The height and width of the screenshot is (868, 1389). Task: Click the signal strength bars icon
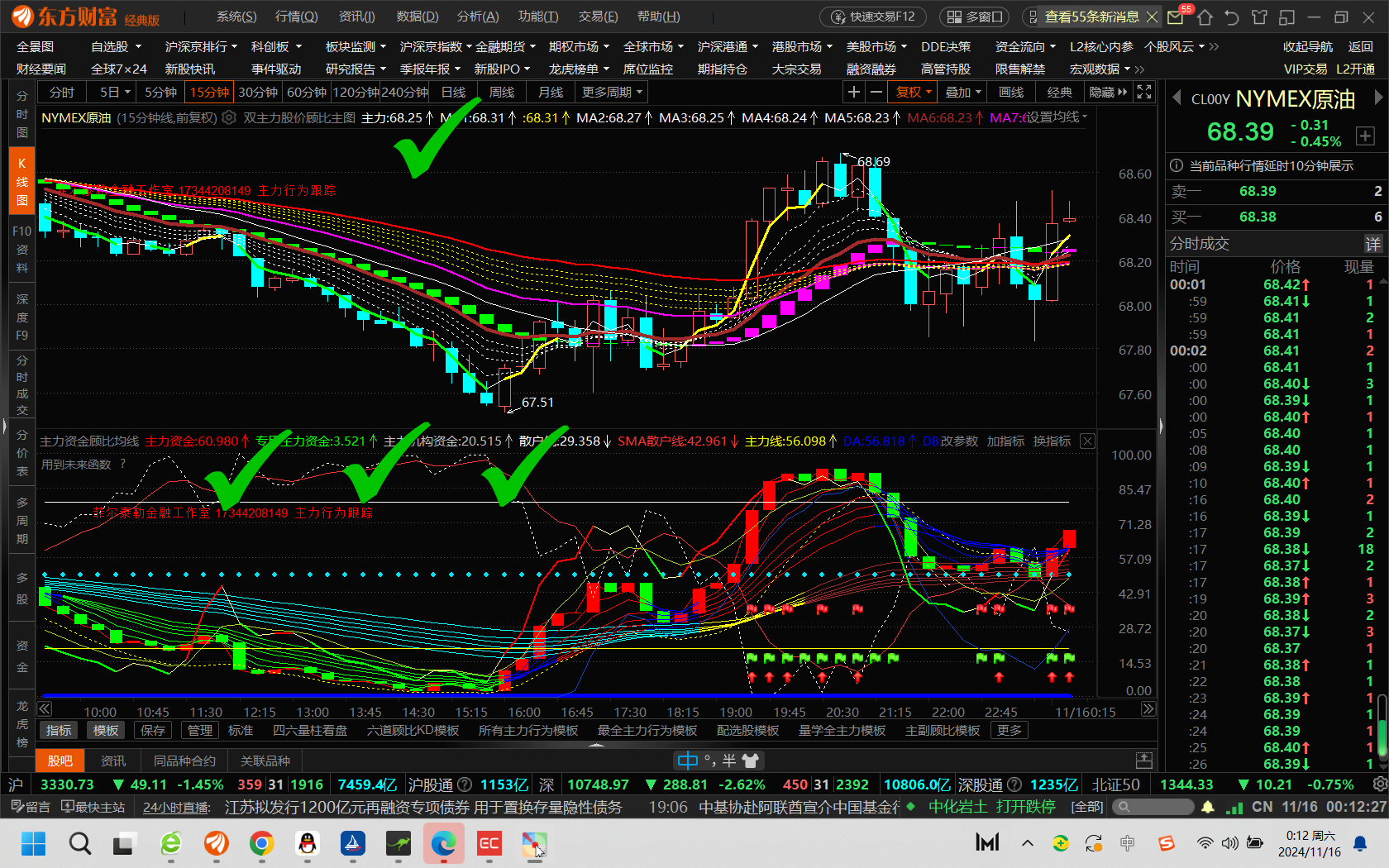(1234, 807)
